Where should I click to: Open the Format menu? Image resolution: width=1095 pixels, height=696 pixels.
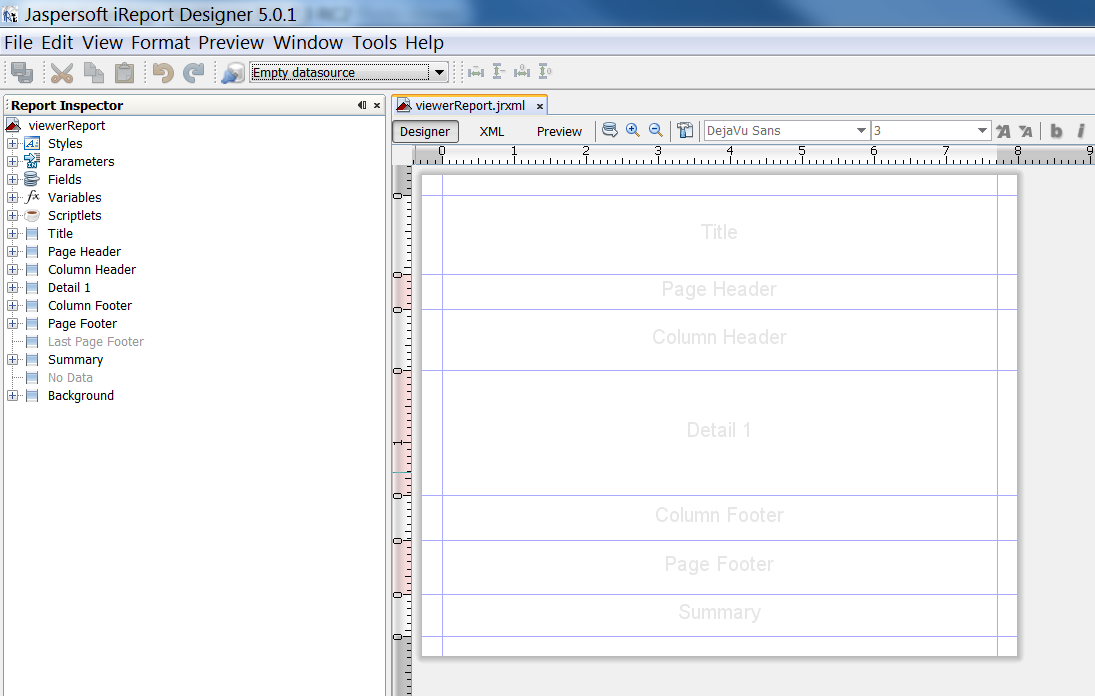pos(160,42)
